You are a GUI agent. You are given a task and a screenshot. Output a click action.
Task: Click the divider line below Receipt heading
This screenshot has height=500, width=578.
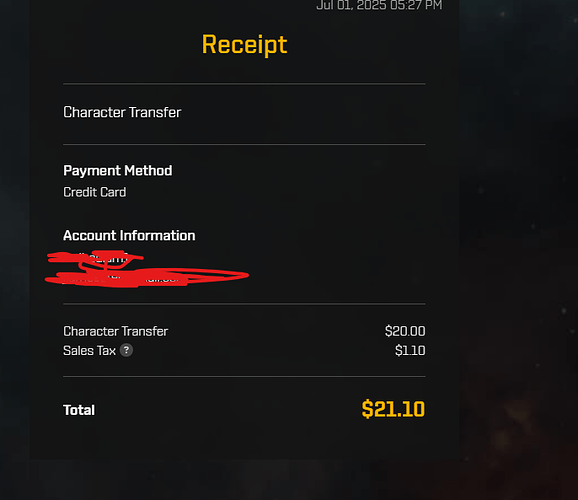(244, 84)
